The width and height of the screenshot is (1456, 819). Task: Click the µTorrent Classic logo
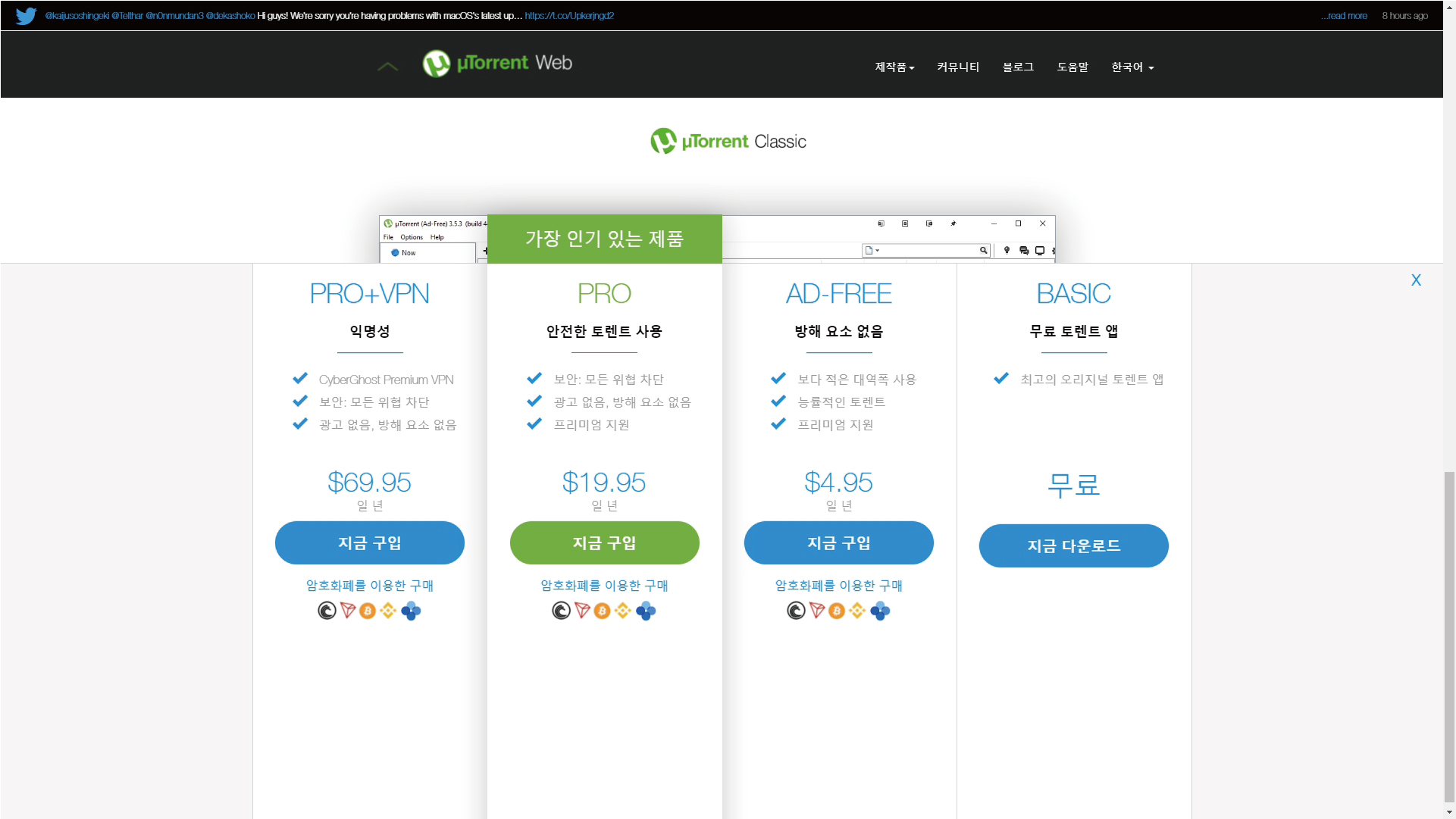click(x=728, y=142)
